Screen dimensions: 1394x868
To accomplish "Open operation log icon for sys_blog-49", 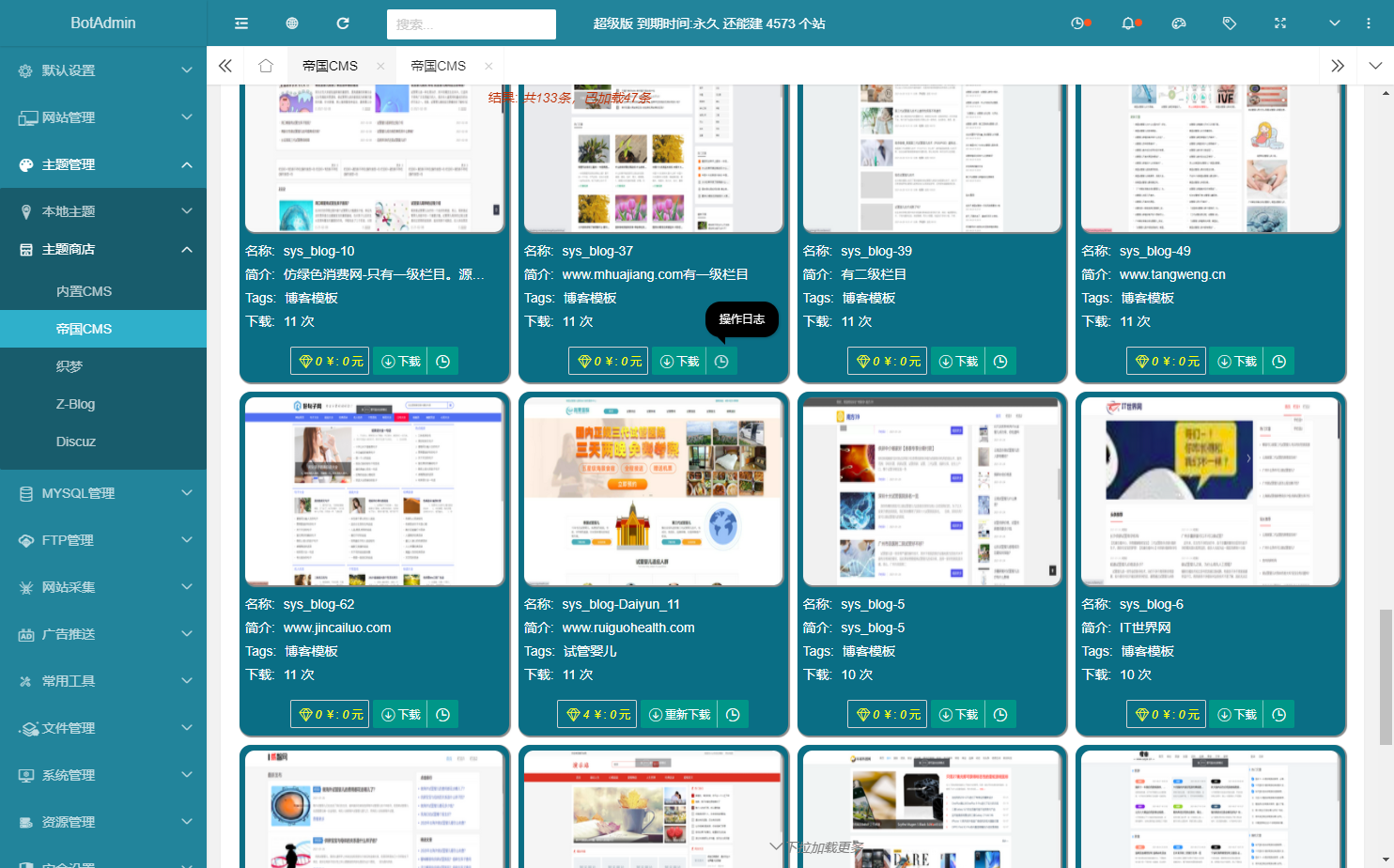I will pos(1279,361).
